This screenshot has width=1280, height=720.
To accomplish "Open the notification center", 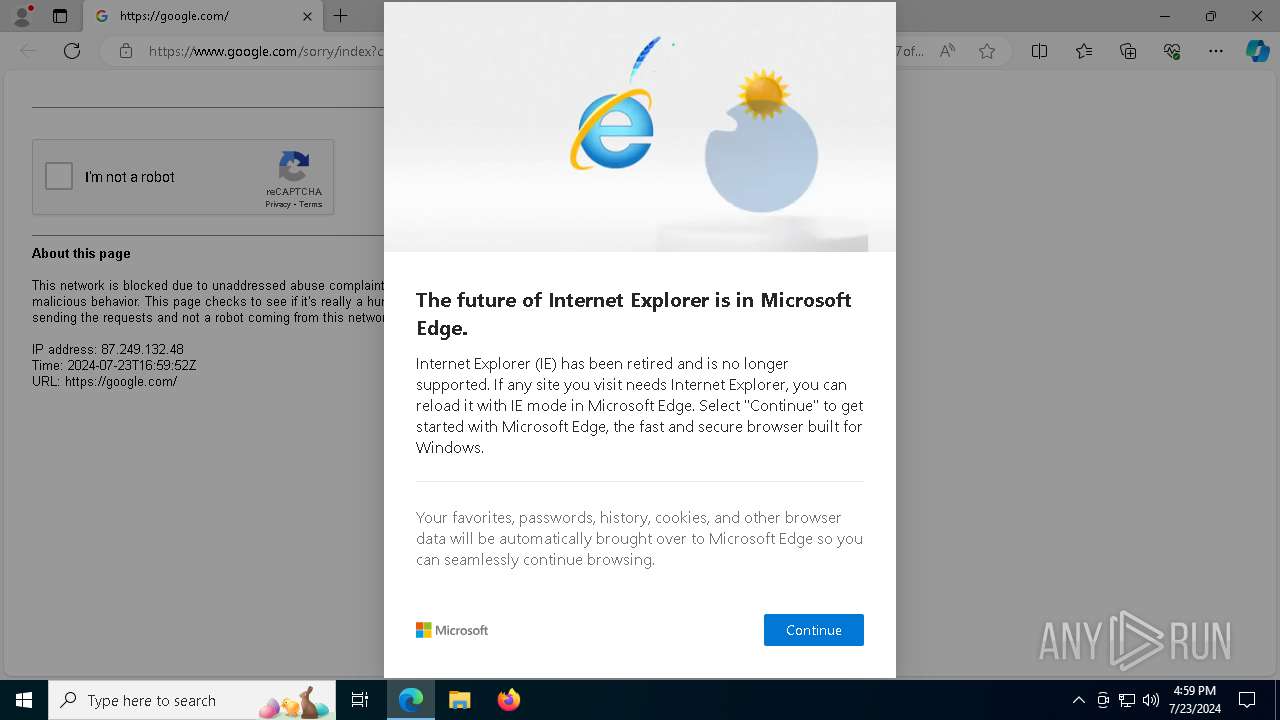I will [x=1247, y=700].
